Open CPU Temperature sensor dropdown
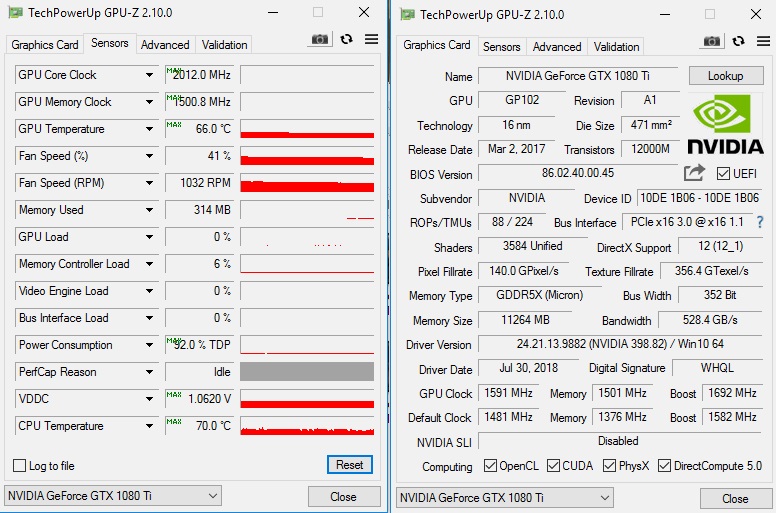Viewport: 776px width, 513px height. click(149, 426)
